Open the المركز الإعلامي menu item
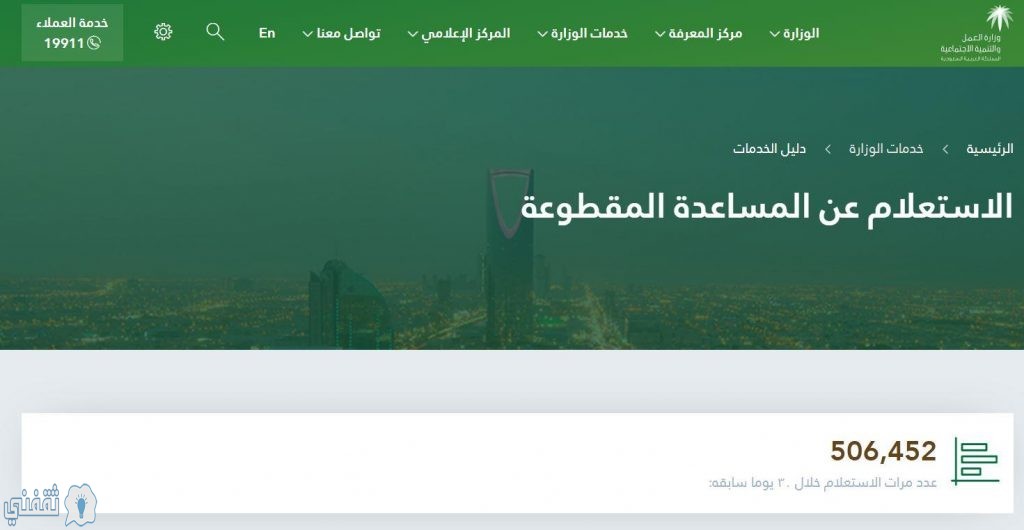 466,33
